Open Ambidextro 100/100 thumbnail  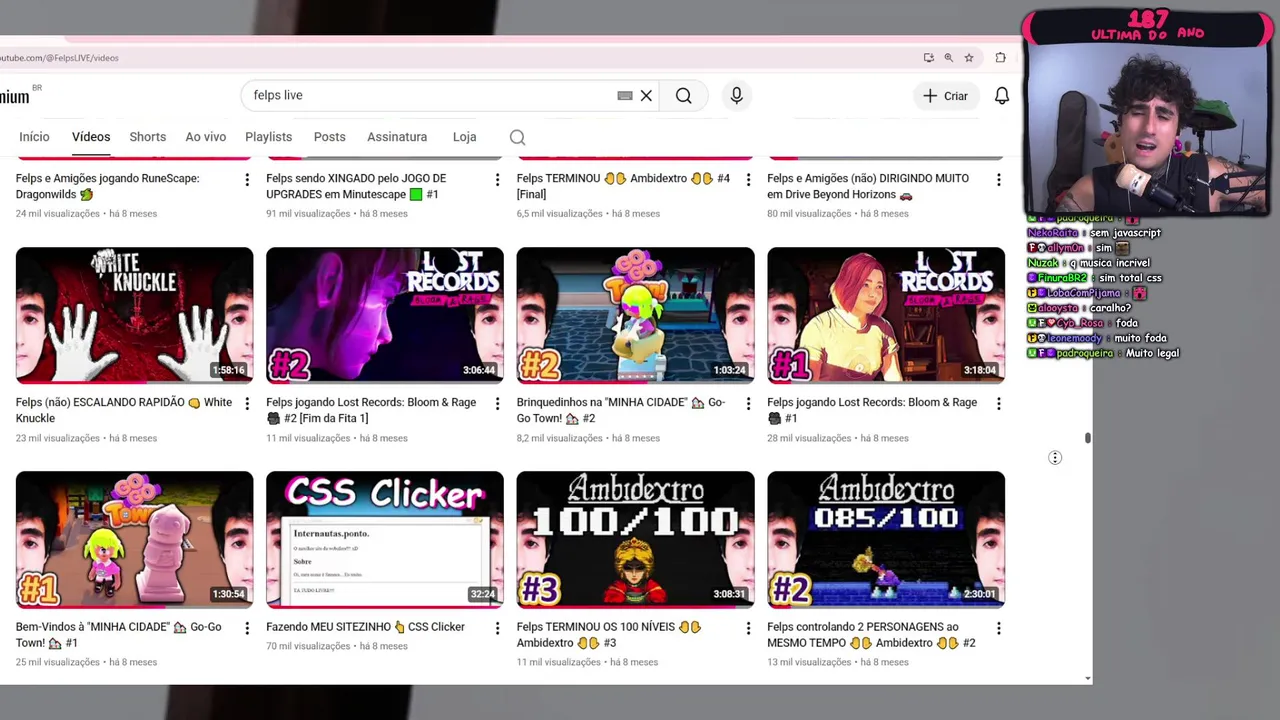click(x=635, y=539)
